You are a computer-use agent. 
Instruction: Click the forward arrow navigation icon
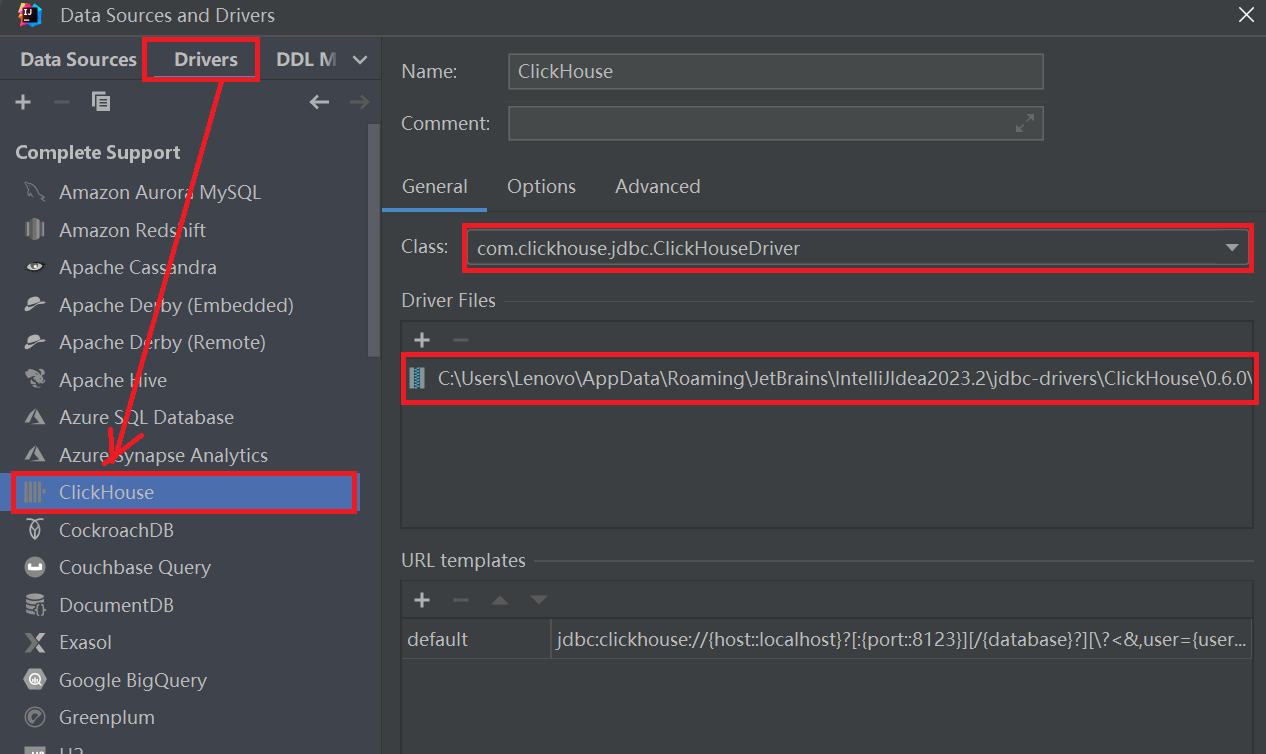coord(359,102)
